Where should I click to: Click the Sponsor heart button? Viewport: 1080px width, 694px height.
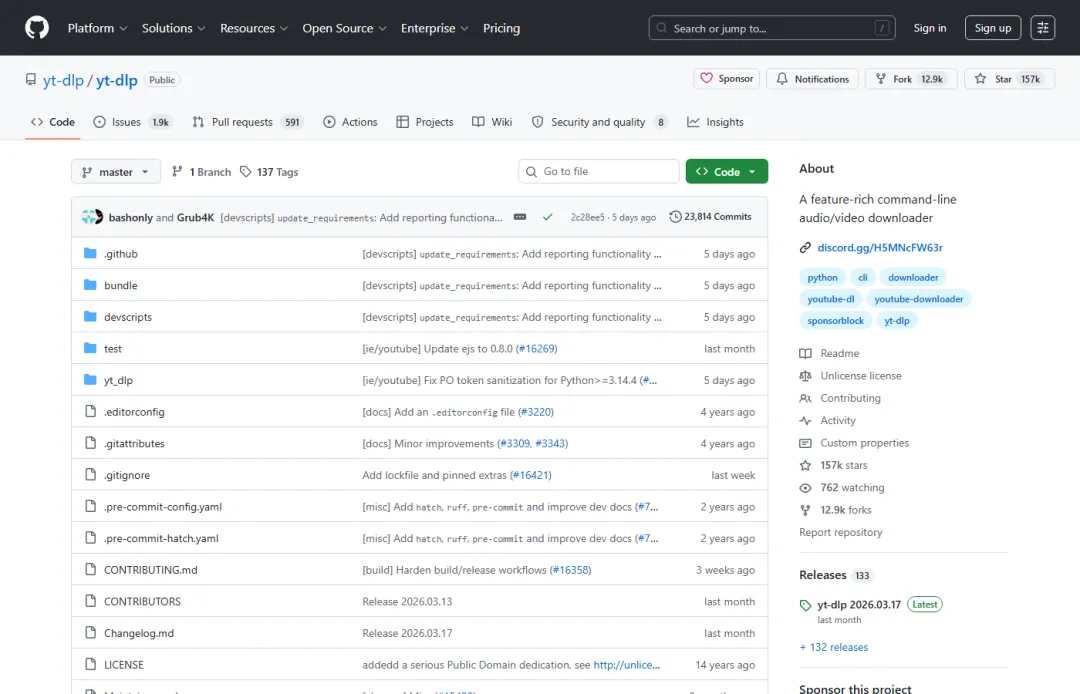click(x=726, y=78)
